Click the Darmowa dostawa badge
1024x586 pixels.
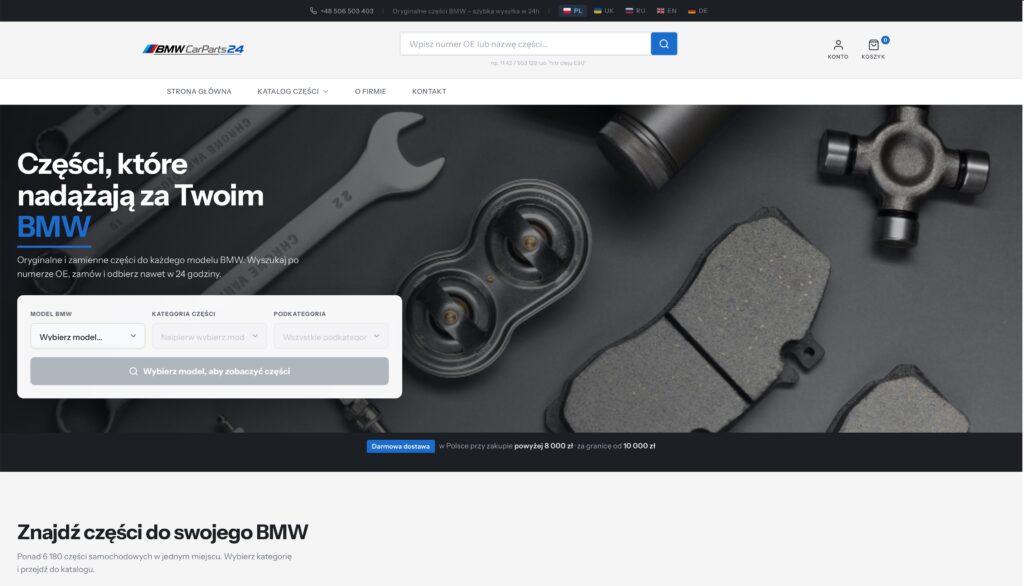[400, 446]
